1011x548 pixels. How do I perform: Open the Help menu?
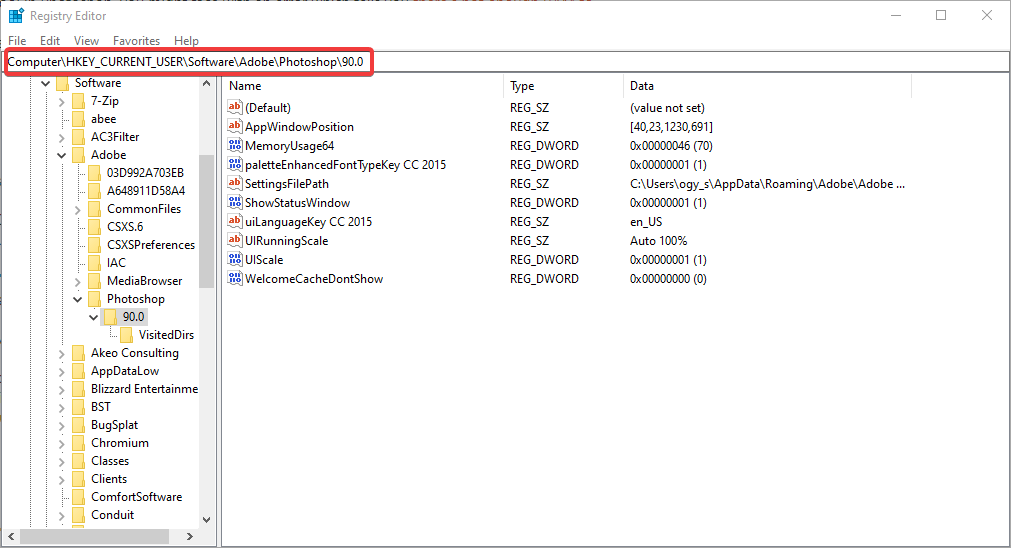coord(186,41)
